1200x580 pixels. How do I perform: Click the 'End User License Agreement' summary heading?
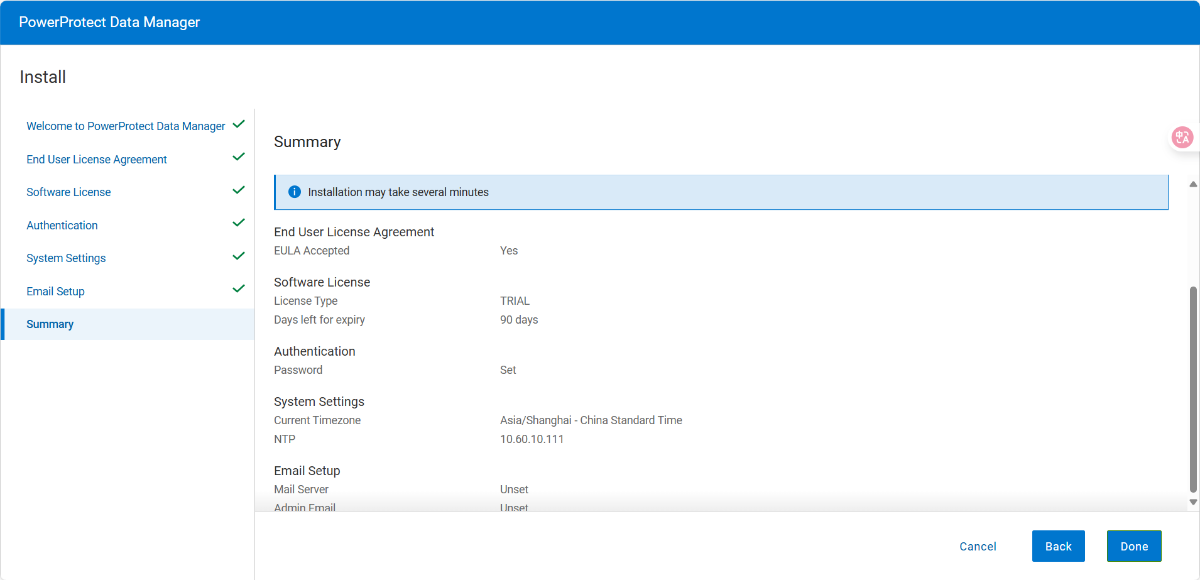[354, 232]
